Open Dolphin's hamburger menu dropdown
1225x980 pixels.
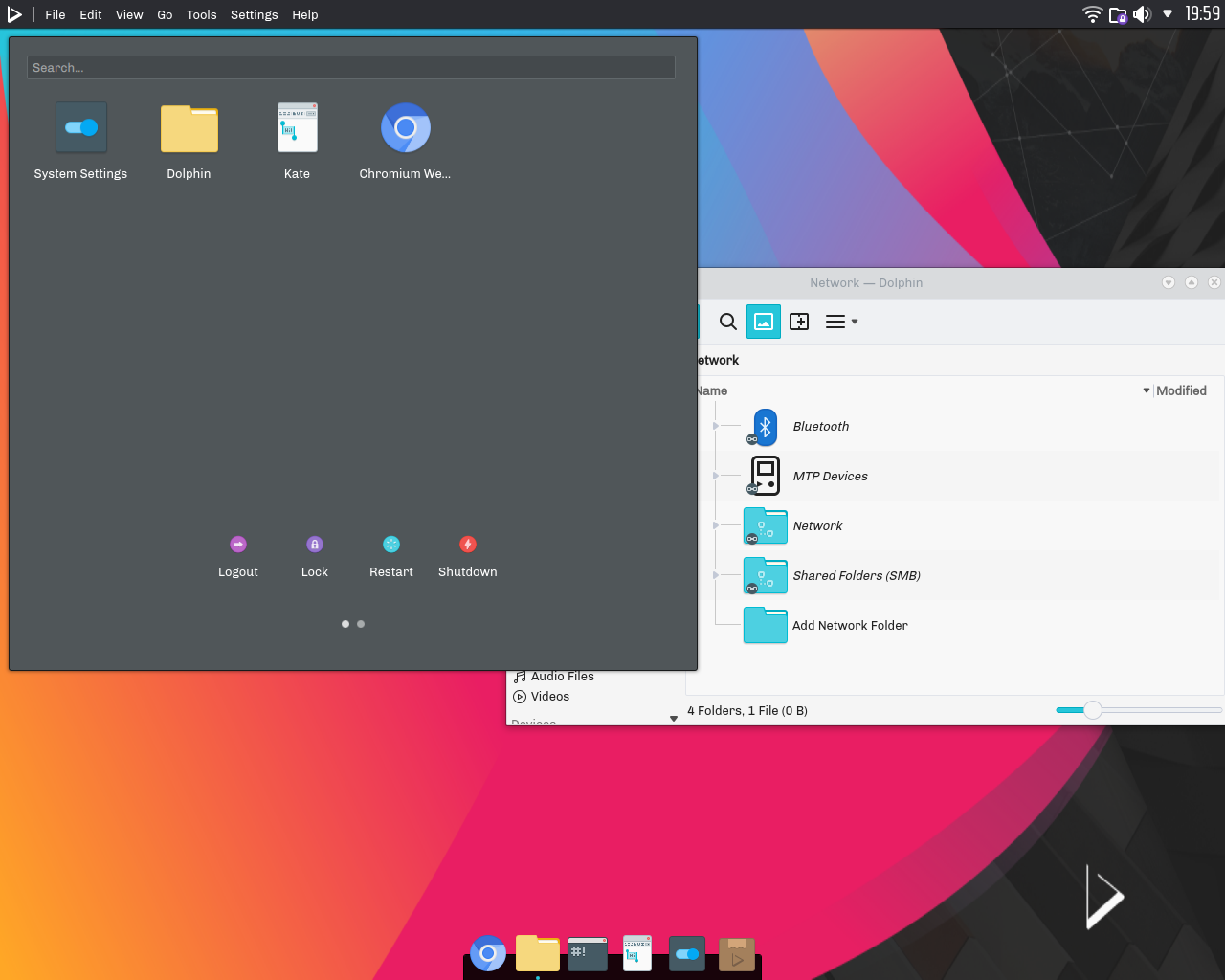[841, 322]
